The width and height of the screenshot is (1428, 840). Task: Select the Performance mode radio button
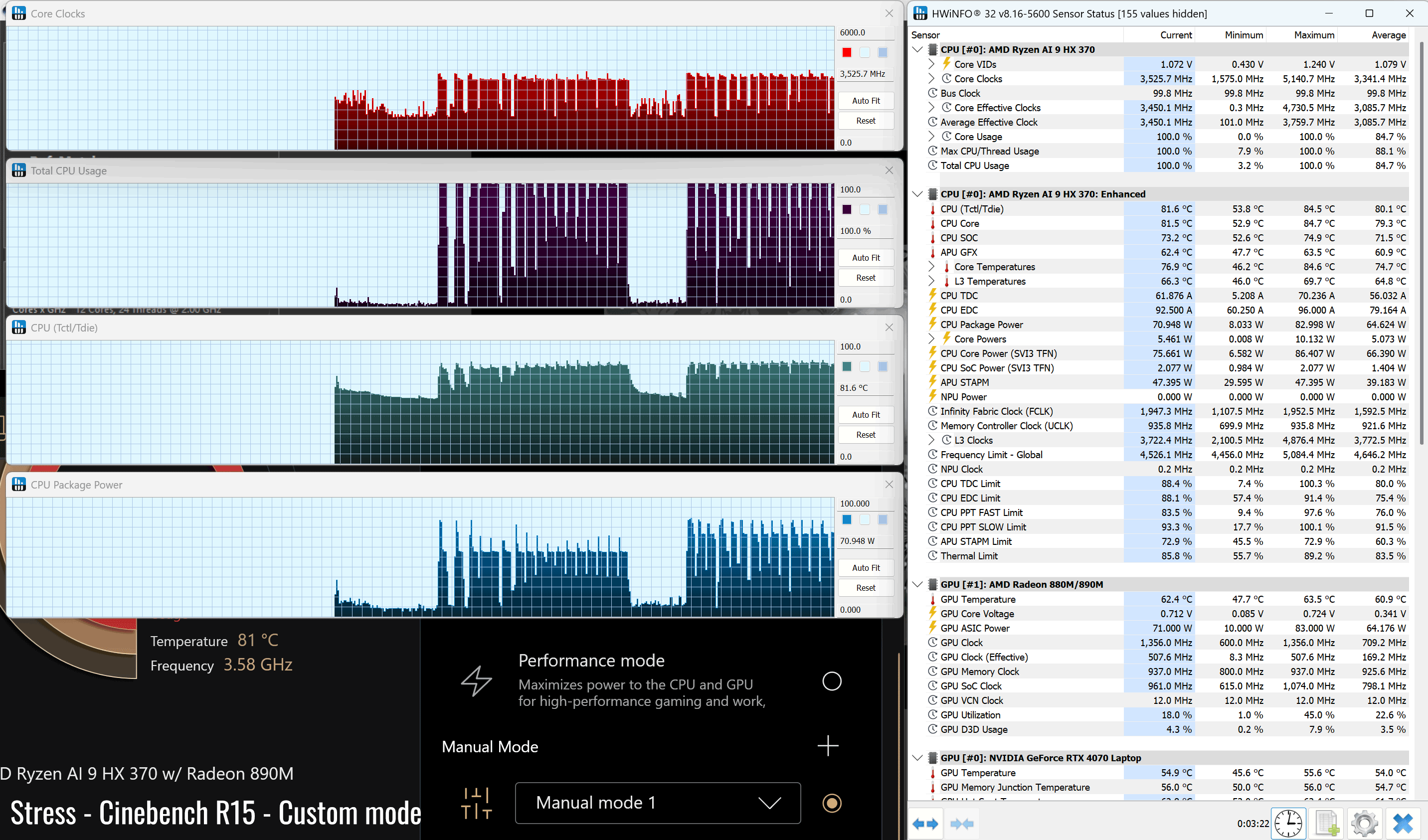[831, 681]
